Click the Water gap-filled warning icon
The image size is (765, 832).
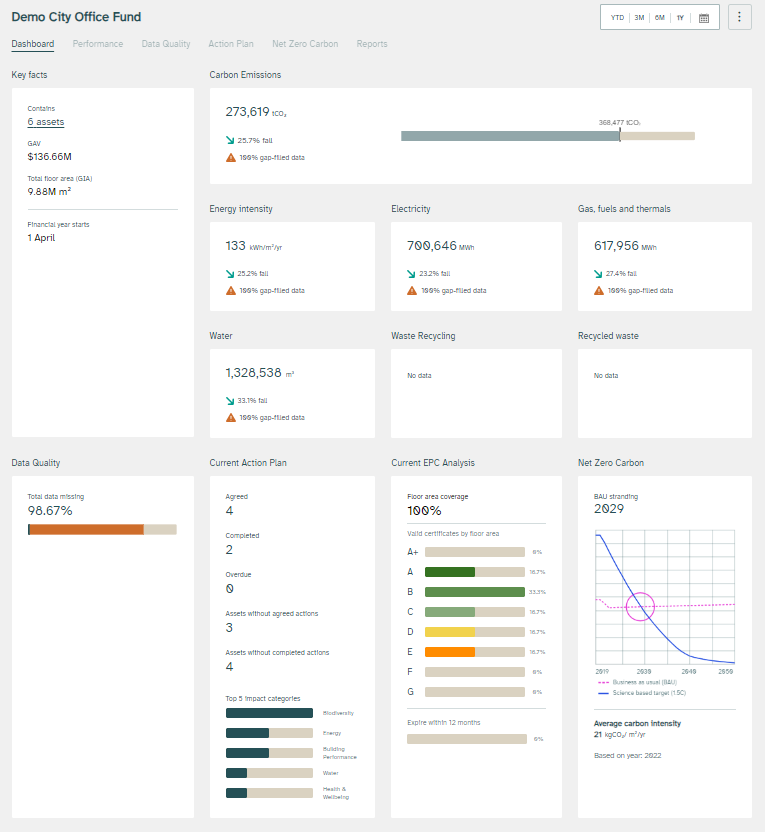[231, 417]
